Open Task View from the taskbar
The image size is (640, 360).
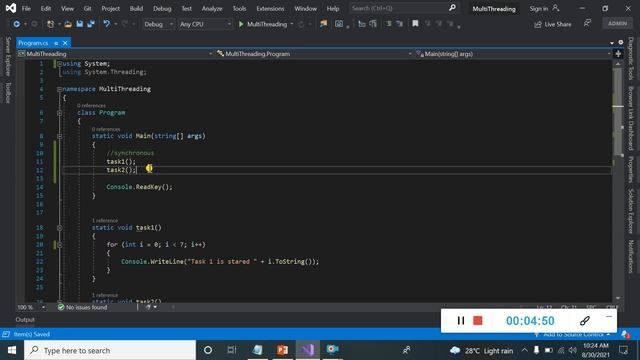pos(232,350)
